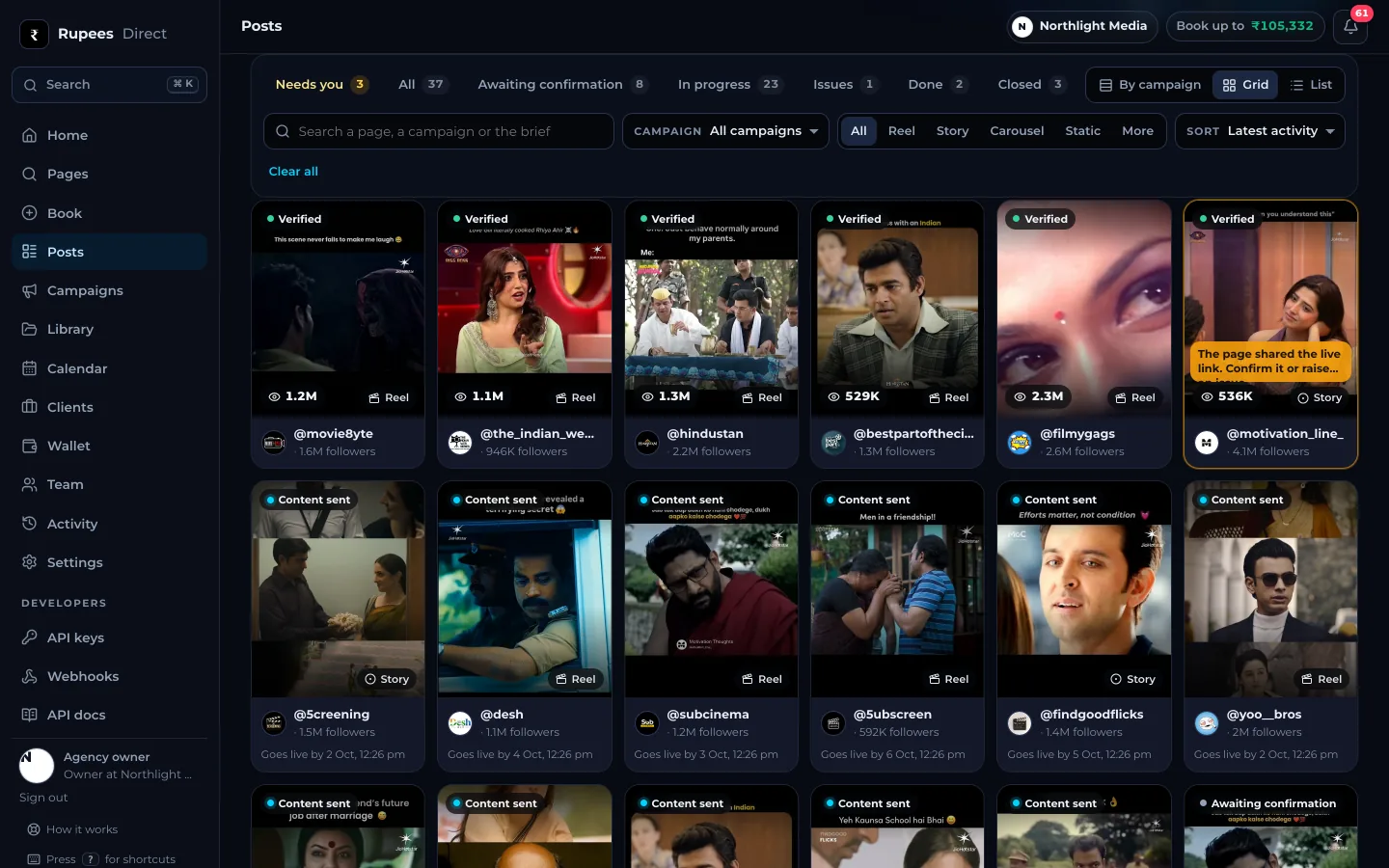Select the Awaiting confirmation tab
The width and height of the screenshot is (1389, 868).
[x=562, y=85]
